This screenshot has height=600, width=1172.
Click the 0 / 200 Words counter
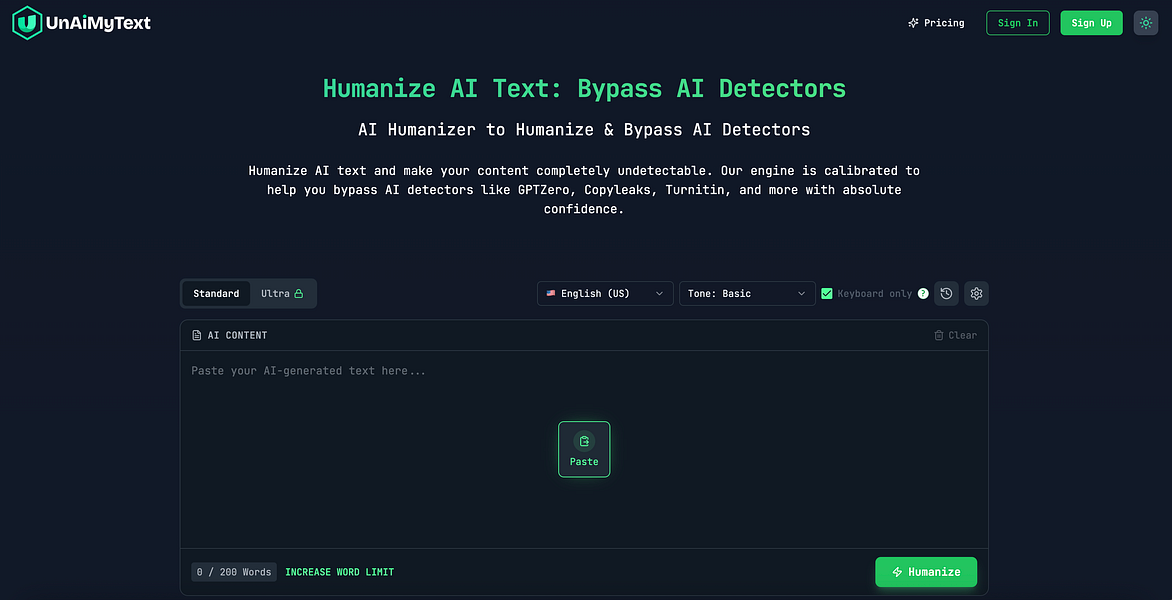click(234, 572)
